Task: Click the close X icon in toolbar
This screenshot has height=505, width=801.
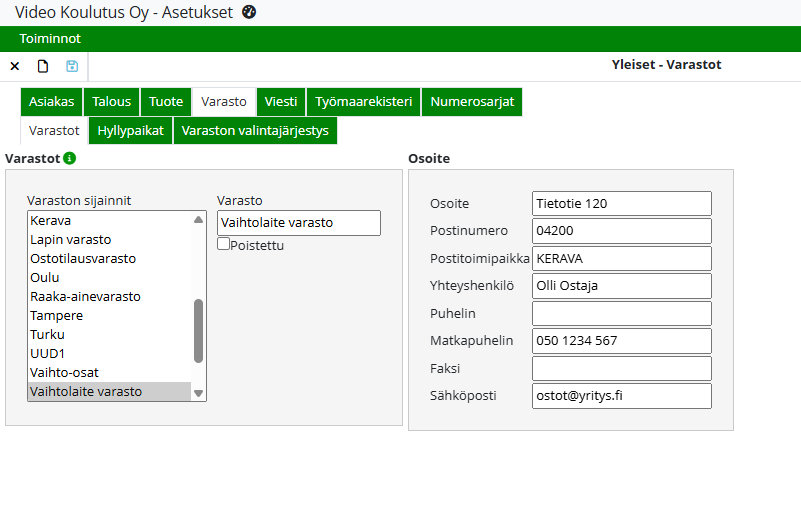Action: pyautogui.click(x=15, y=67)
